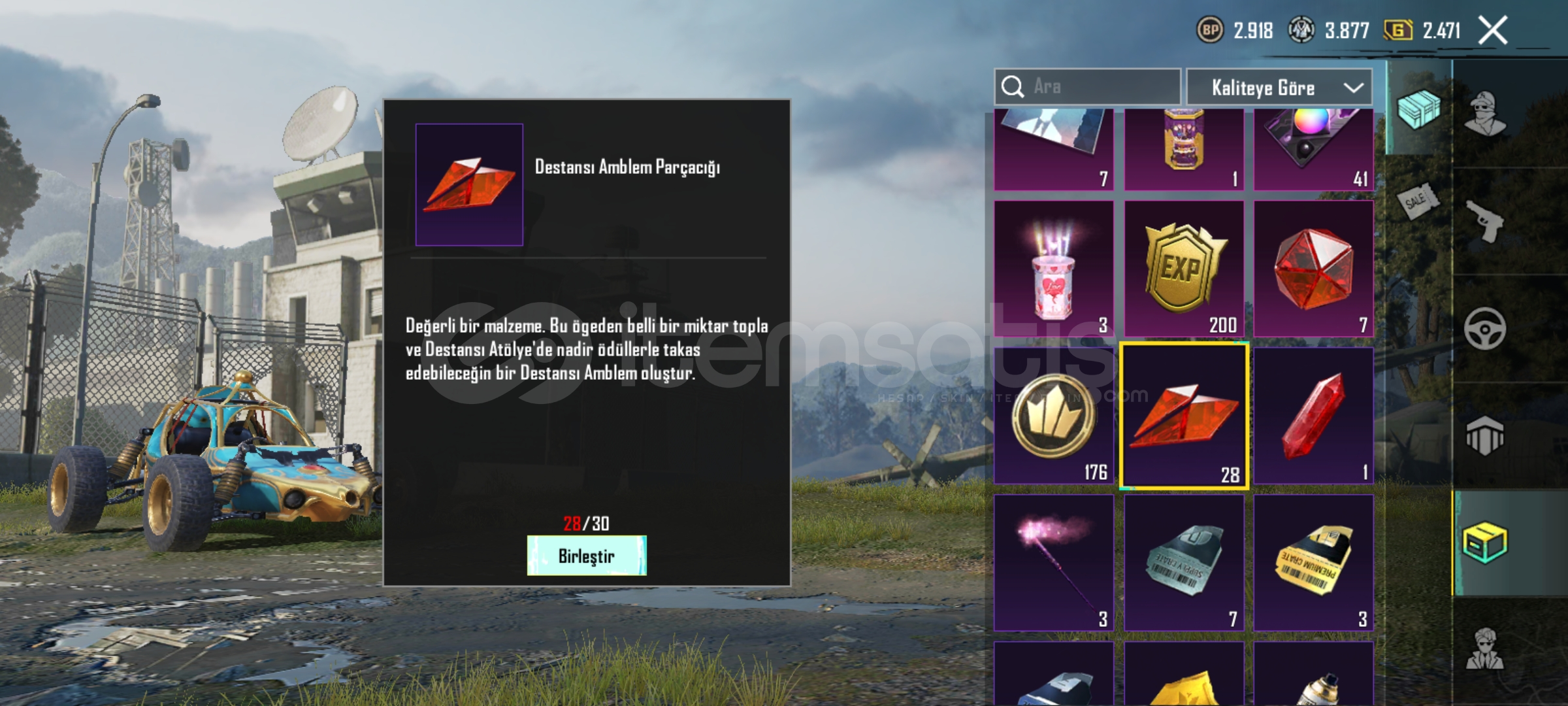Select the red gem item with 7
This screenshot has width=1568, height=706.
tap(1314, 269)
